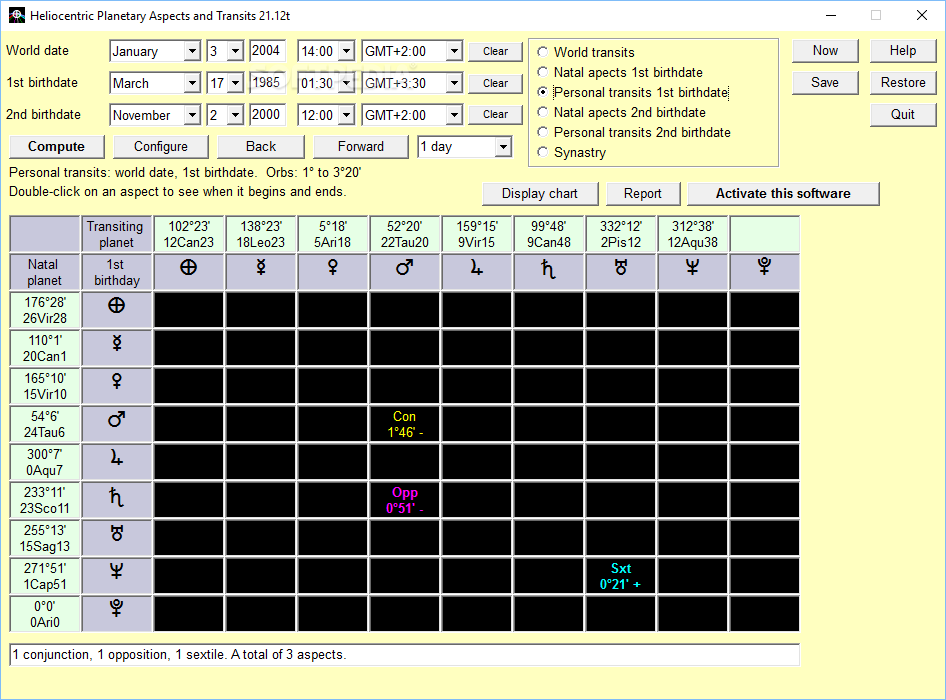Screen dimensions: 946x700
Task: Open the 1 day step interval dropdown
Action: coord(503,147)
